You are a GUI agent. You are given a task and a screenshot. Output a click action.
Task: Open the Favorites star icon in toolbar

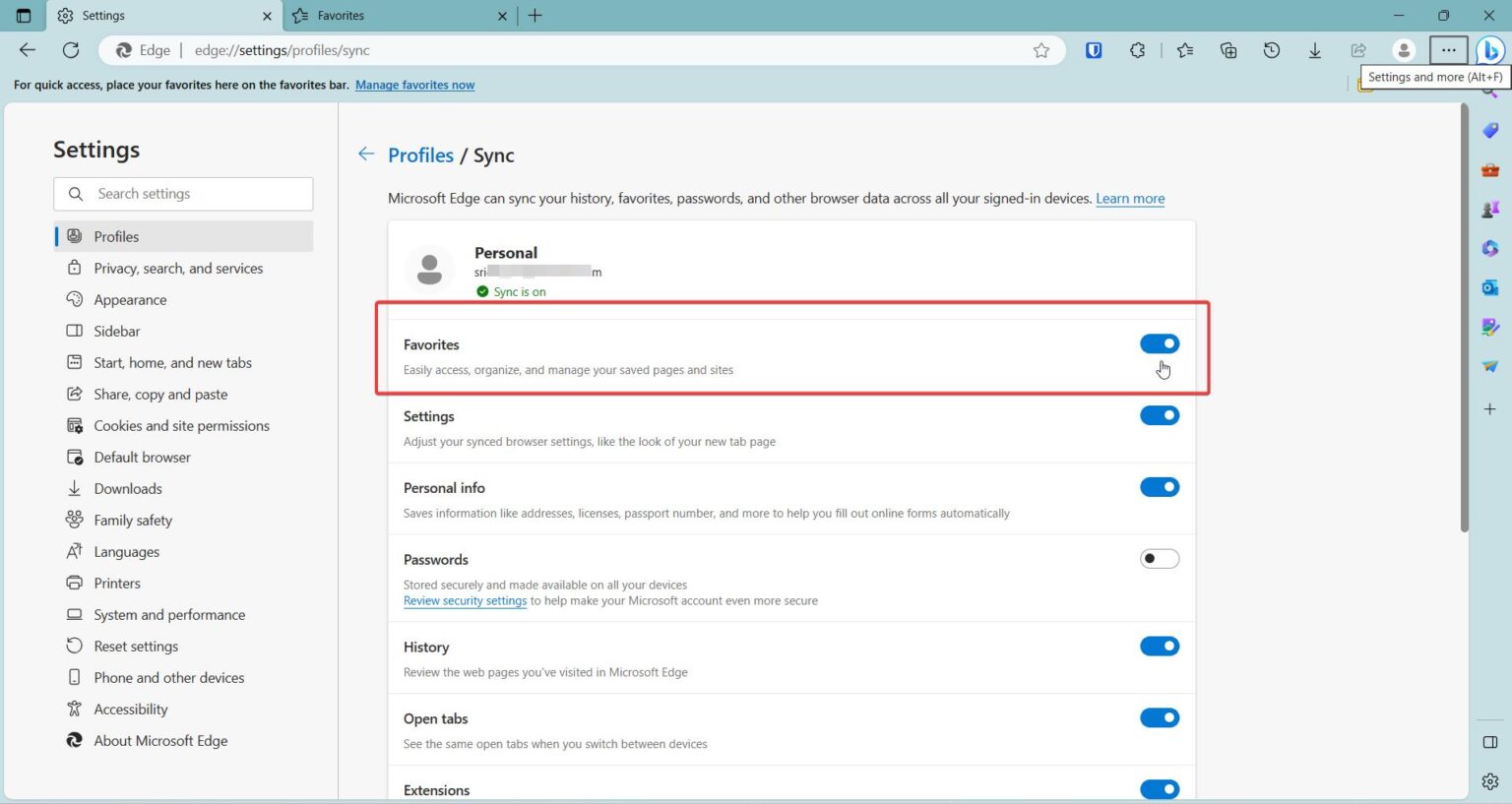pos(1184,50)
